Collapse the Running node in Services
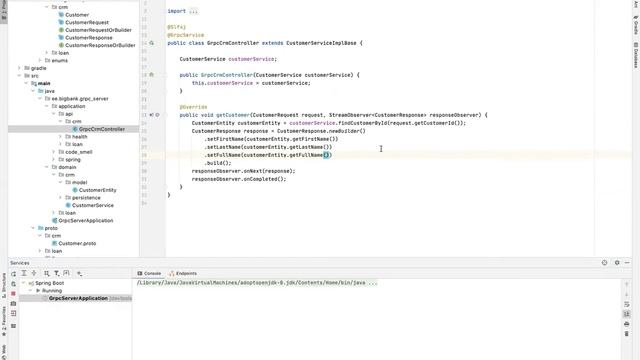 (x=31, y=291)
